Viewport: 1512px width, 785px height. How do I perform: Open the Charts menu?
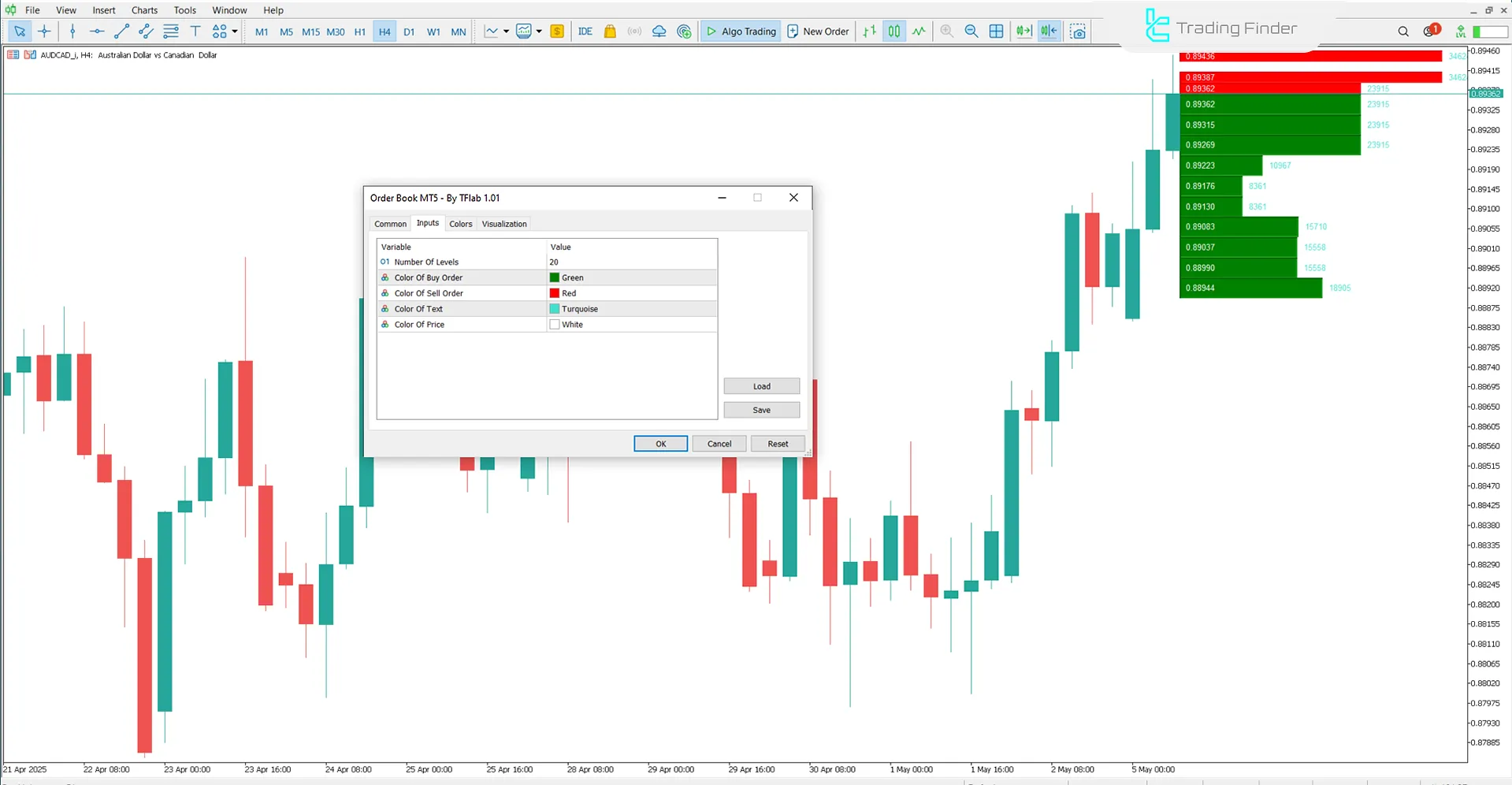point(143,10)
